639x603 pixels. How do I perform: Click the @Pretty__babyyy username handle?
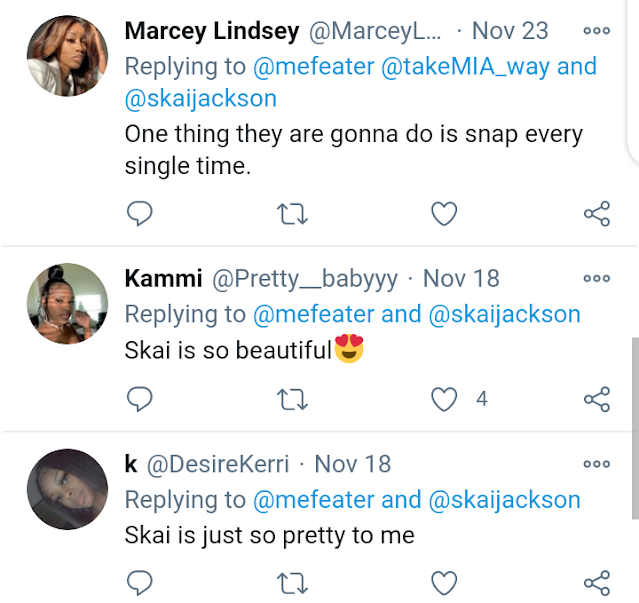point(305,278)
